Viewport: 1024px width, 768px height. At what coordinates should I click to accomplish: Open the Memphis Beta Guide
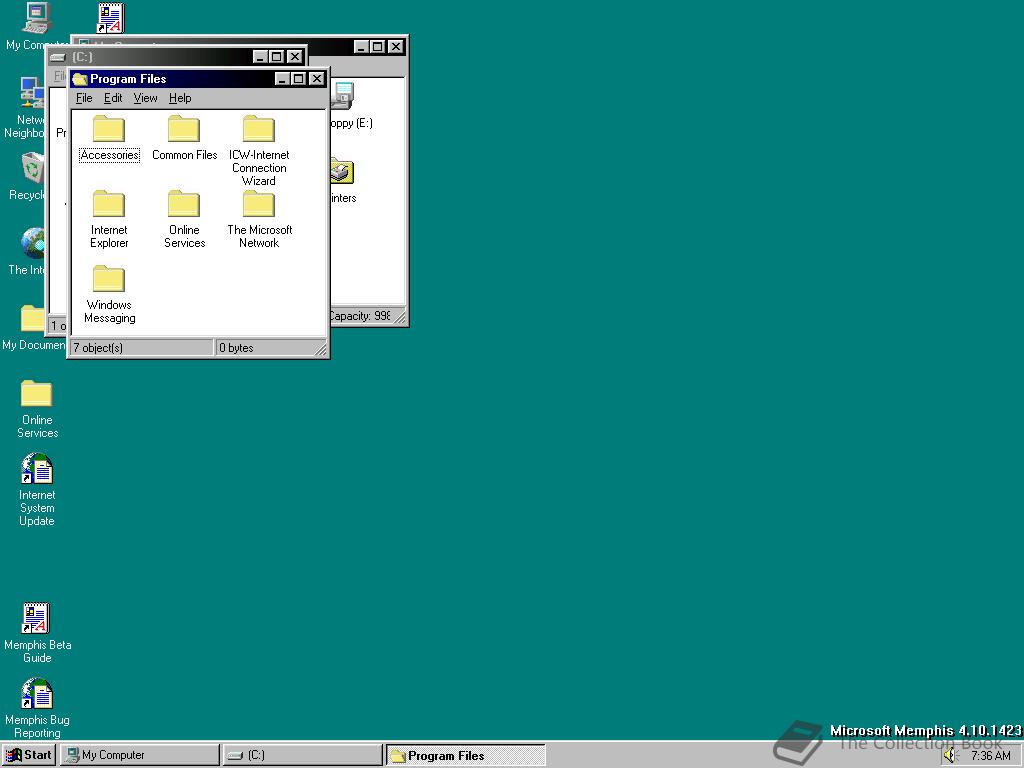click(37, 617)
